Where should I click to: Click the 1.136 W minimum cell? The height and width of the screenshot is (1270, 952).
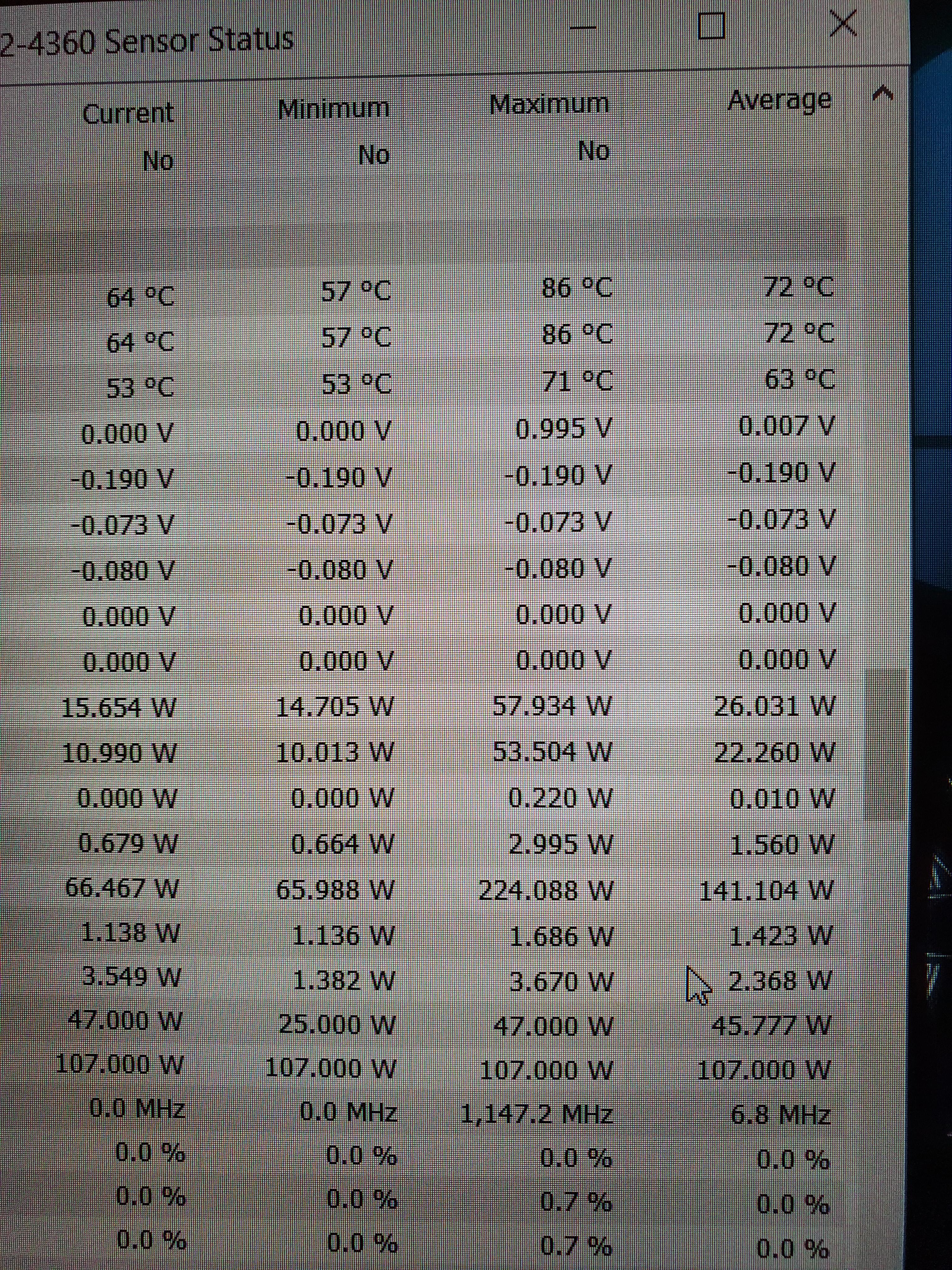(343, 936)
